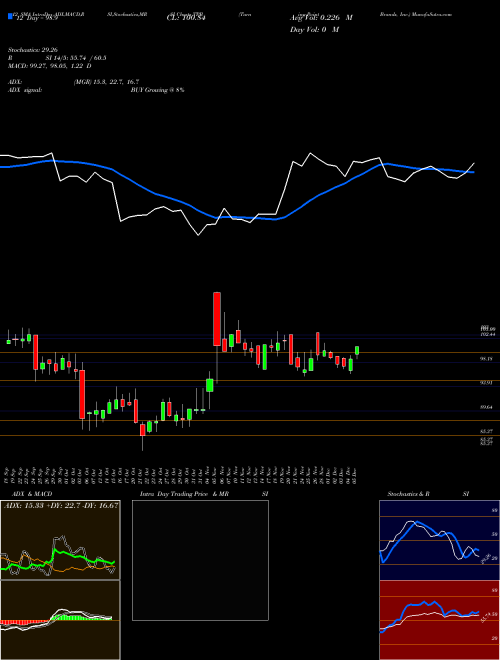Screen dimensions: 500x660
Task: Click the 'Intra Day Trading Price & MR' title
Action: (x=184, y=494)
